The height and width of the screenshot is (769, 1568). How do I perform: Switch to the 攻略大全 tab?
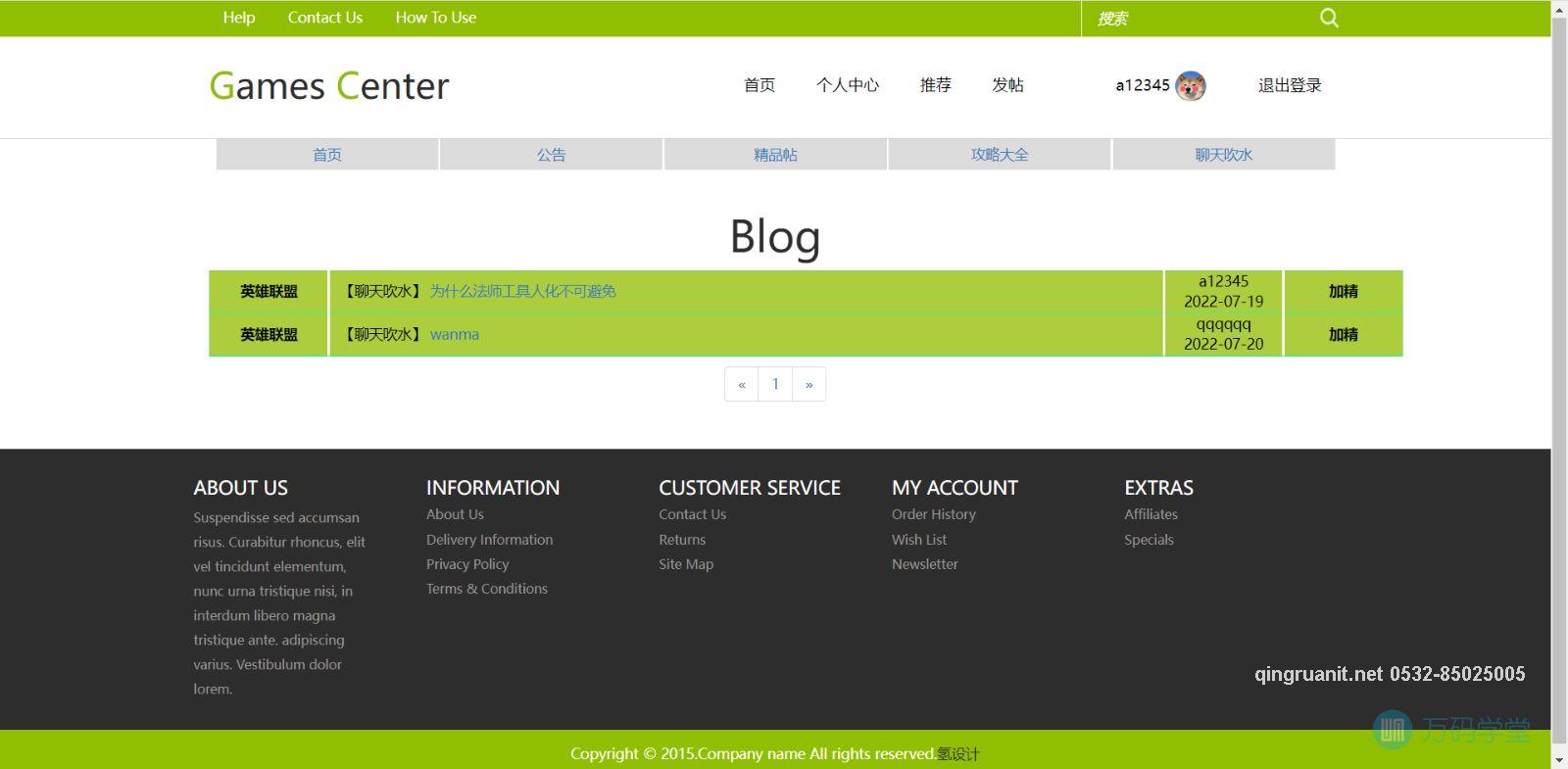(1000, 155)
